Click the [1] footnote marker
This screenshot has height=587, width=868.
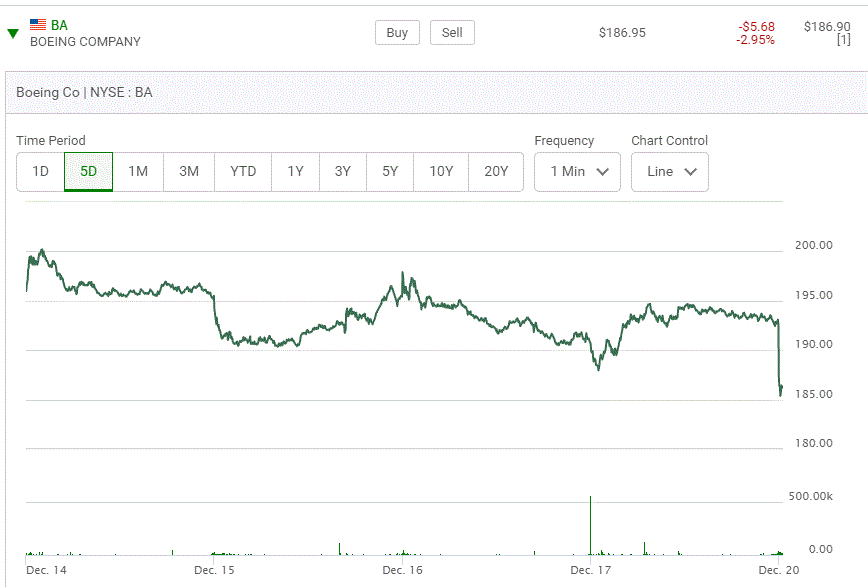tap(844, 40)
